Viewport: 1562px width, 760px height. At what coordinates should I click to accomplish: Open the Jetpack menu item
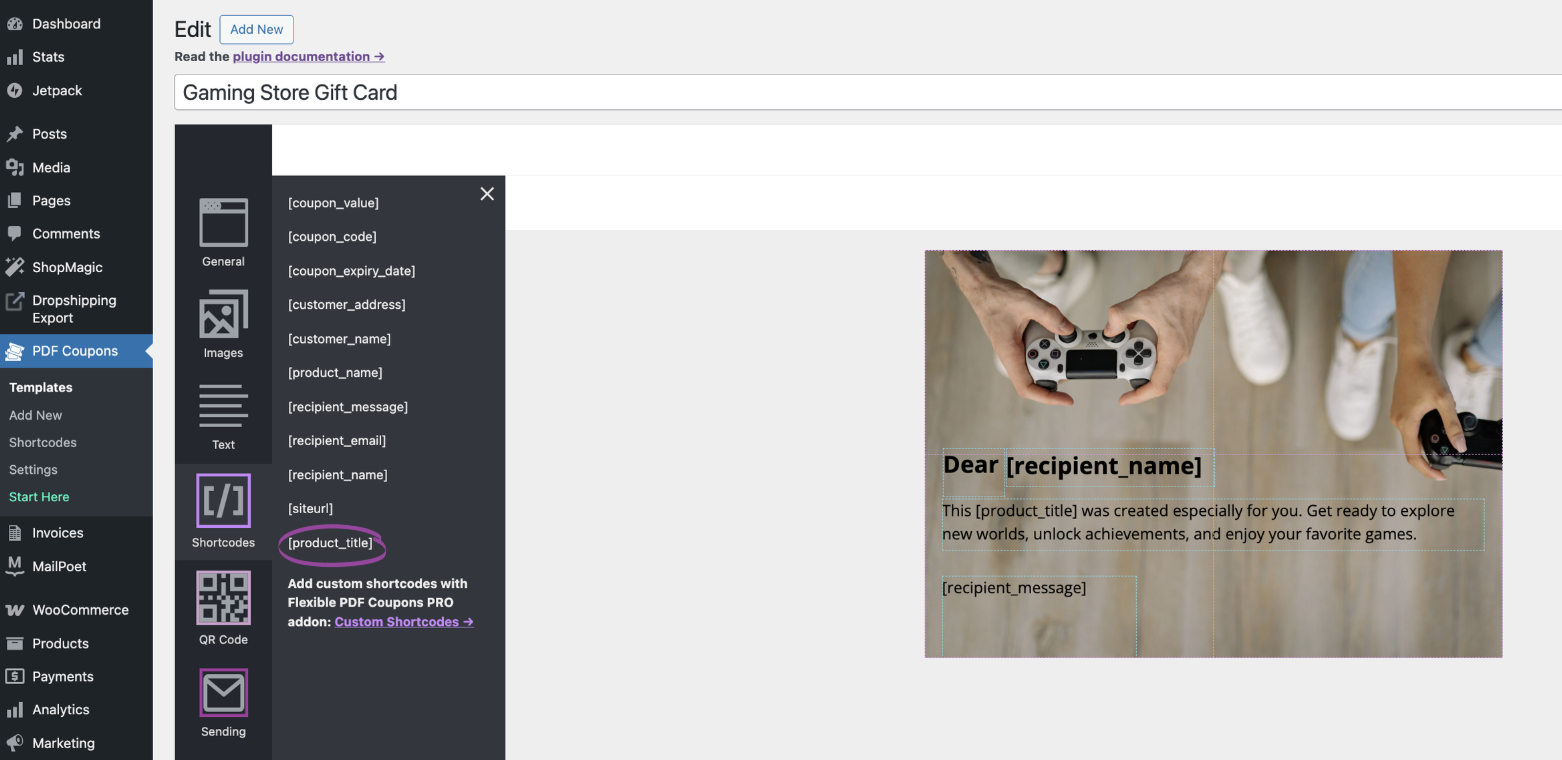[x=57, y=91]
